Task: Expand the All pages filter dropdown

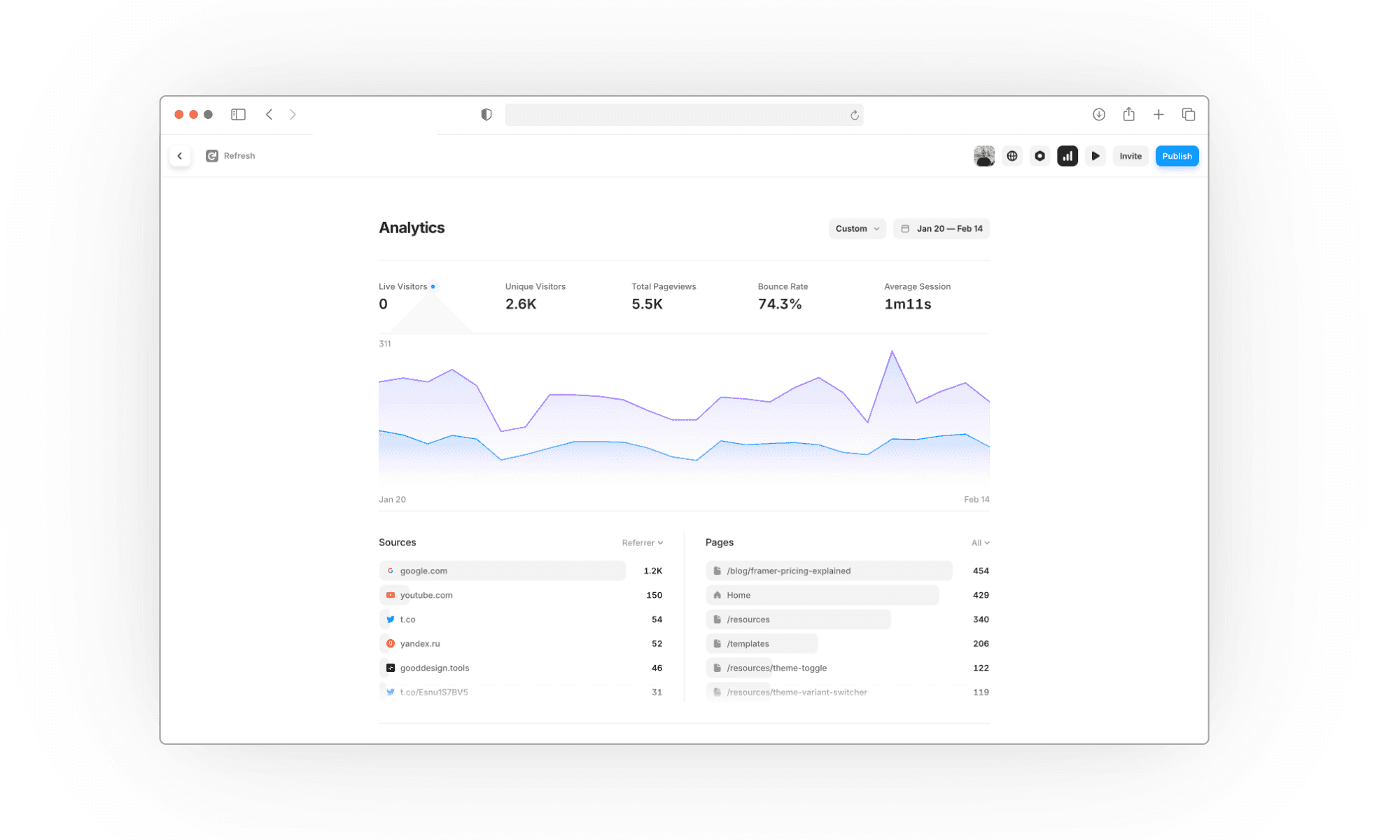Action: tap(980, 543)
